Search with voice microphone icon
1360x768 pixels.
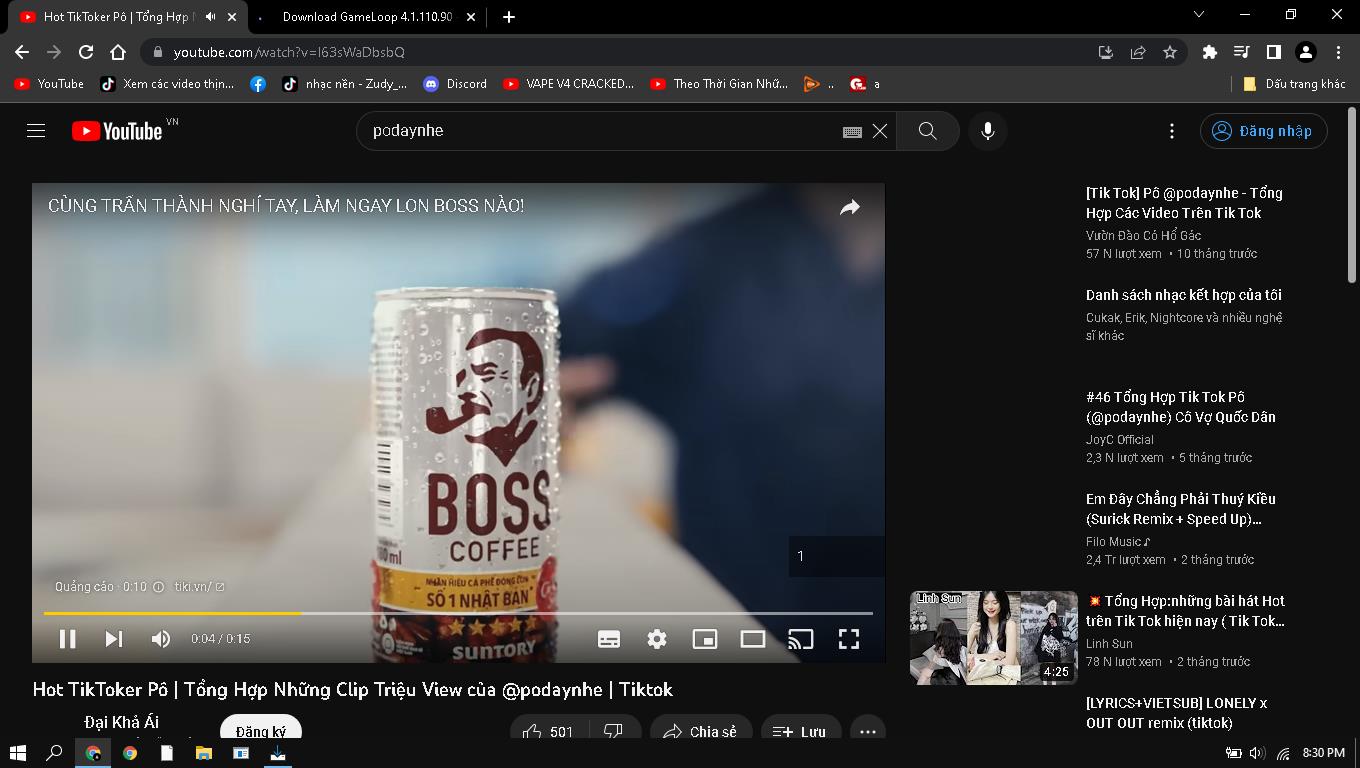pyautogui.click(x=987, y=131)
